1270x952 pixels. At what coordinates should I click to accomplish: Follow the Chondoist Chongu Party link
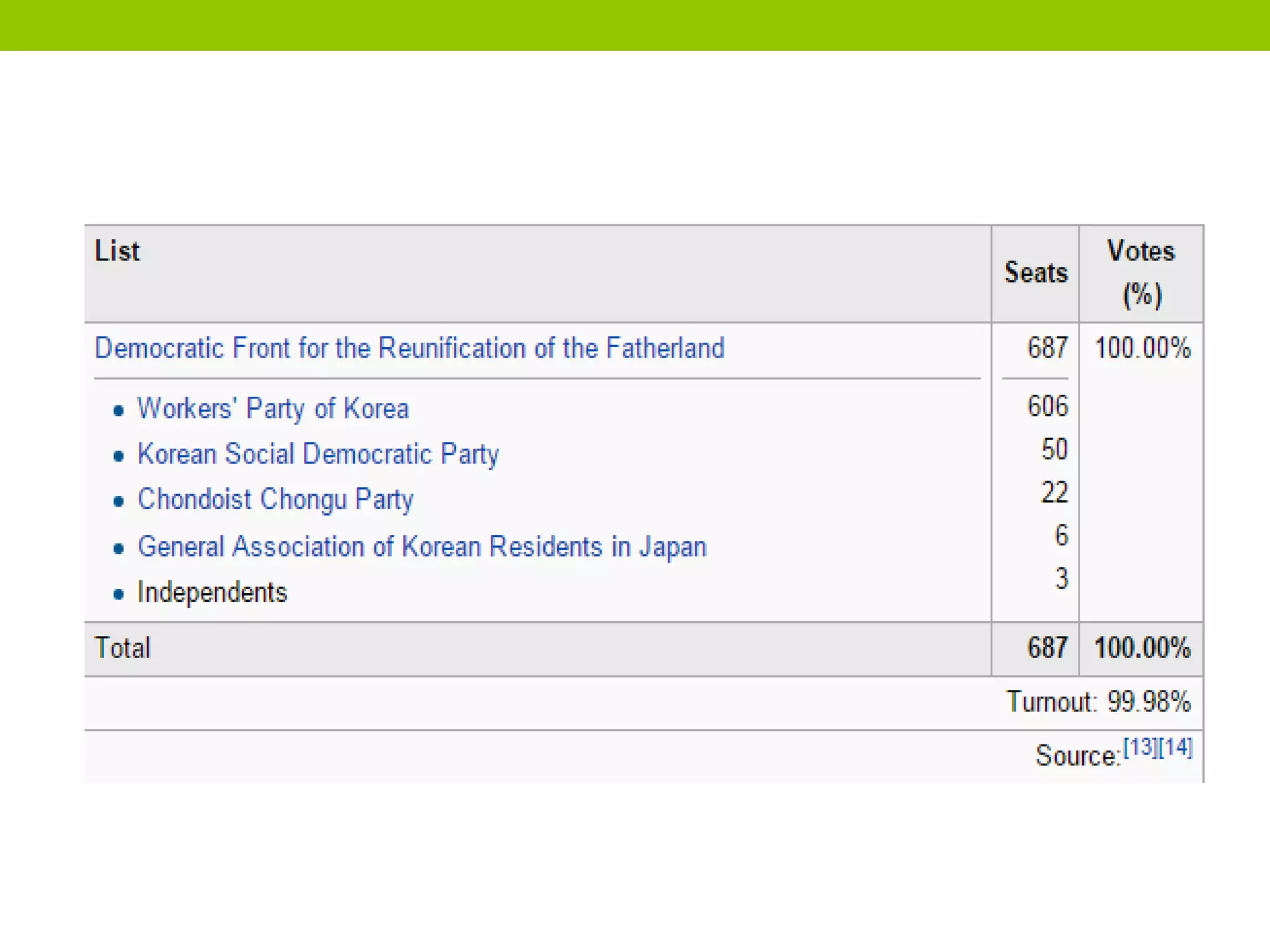(275, 500)
